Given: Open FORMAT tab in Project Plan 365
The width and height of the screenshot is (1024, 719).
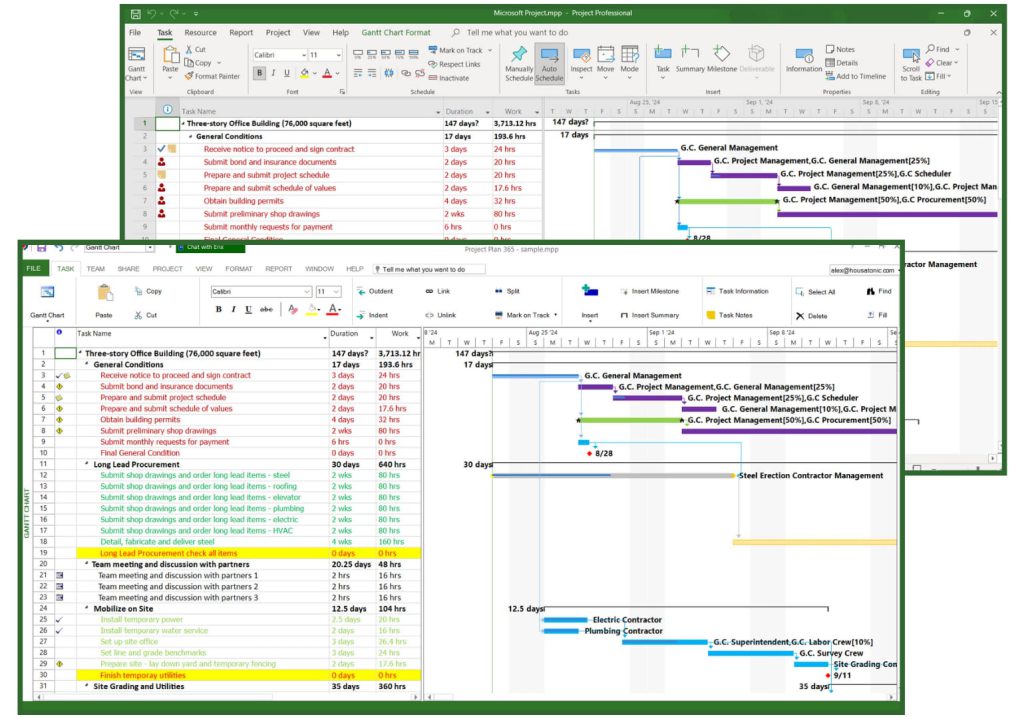Looking at the screenshot, I should (x=238, y=268).
